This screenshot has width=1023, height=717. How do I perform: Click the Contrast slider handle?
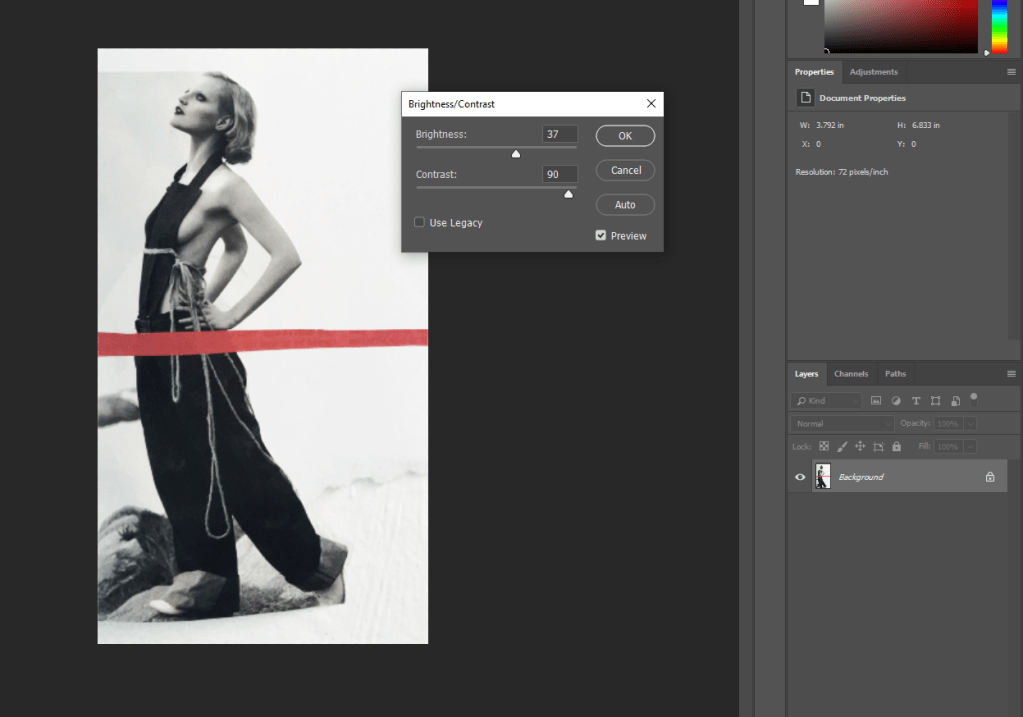click(568, 194)
